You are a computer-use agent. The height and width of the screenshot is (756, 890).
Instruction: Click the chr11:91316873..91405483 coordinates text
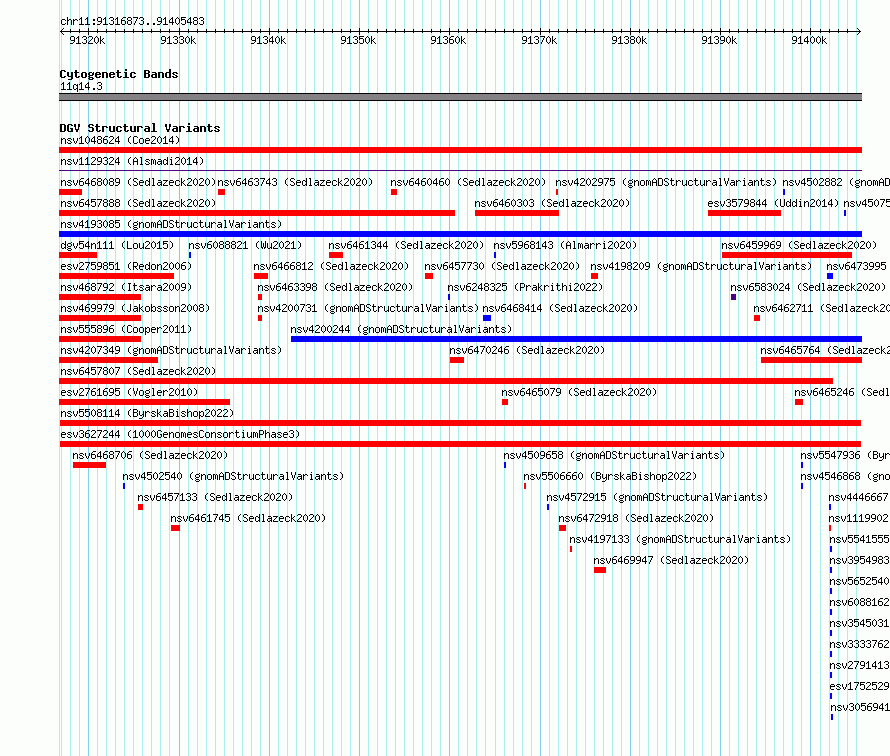(132, 22)
